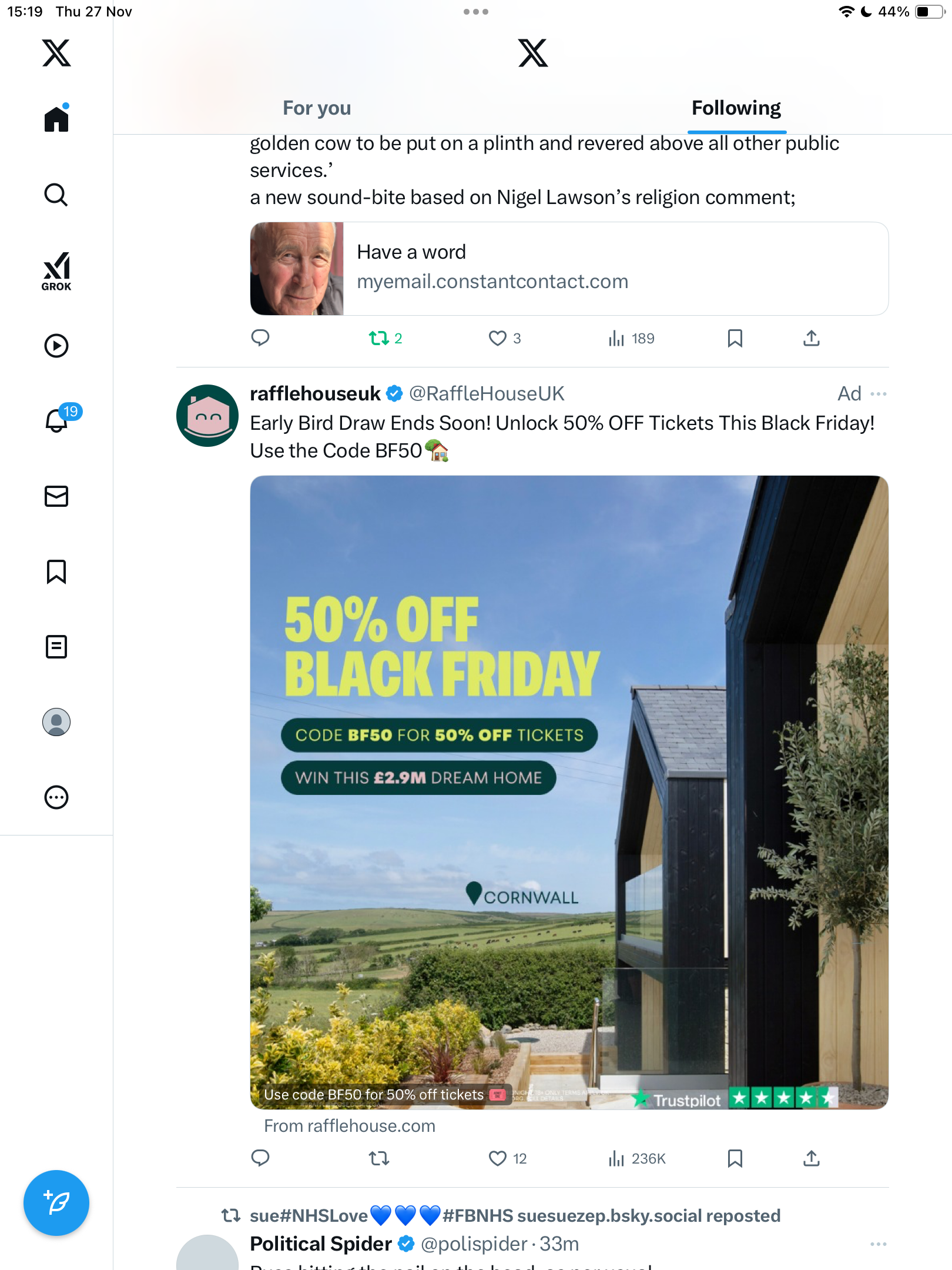This screenshot has height=1270, width=952.
Task: Open more options on rafflehouseuk ad
Action: pyautogui.click(x=879, y=393)
